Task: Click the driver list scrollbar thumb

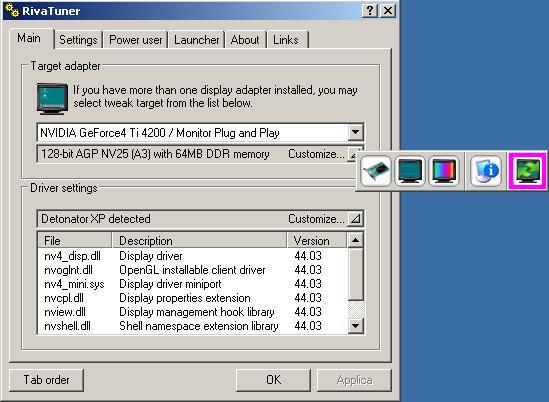Action: pos(355,274)
